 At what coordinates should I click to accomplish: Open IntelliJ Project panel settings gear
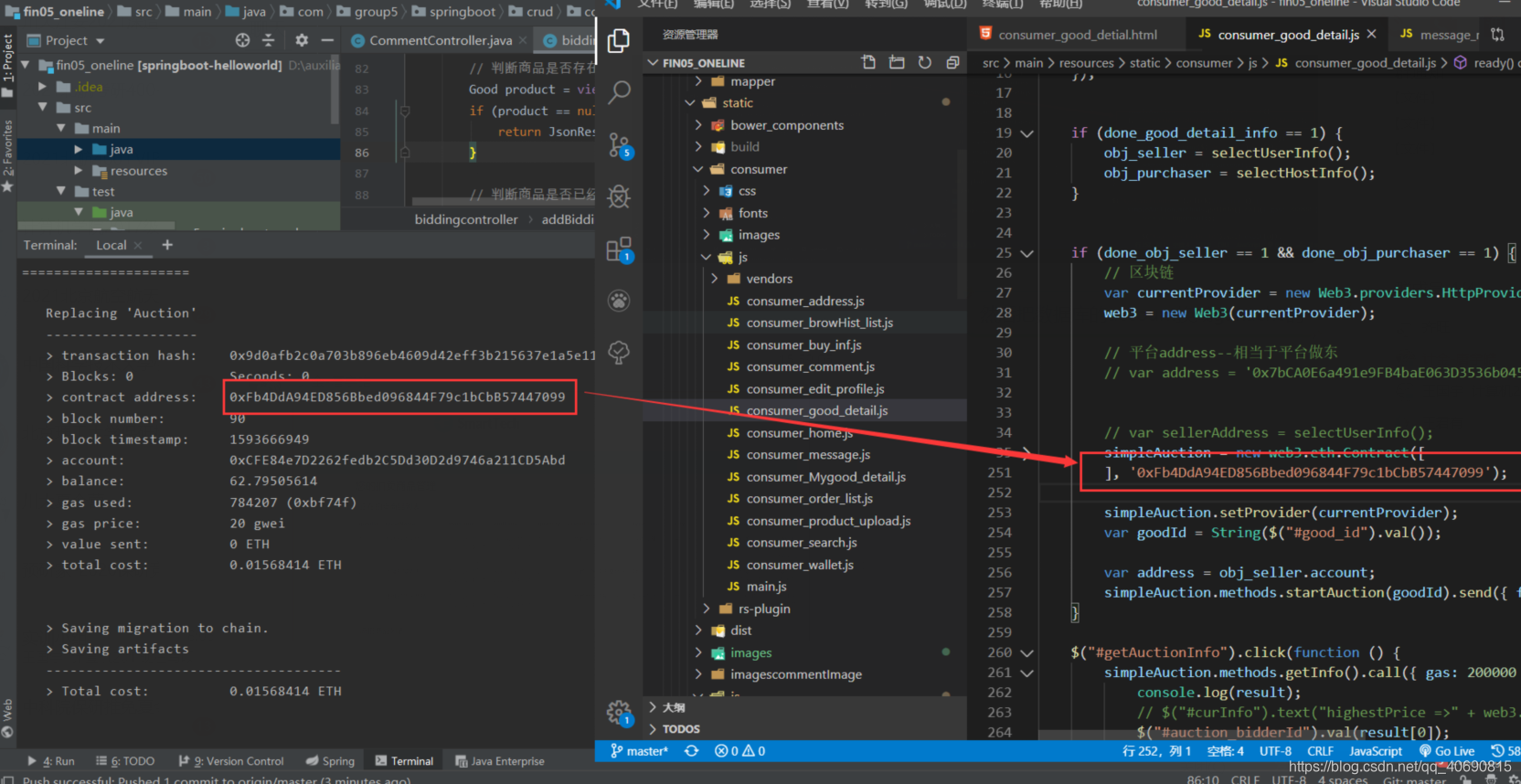pyautogui.click(x=302, y=40)
